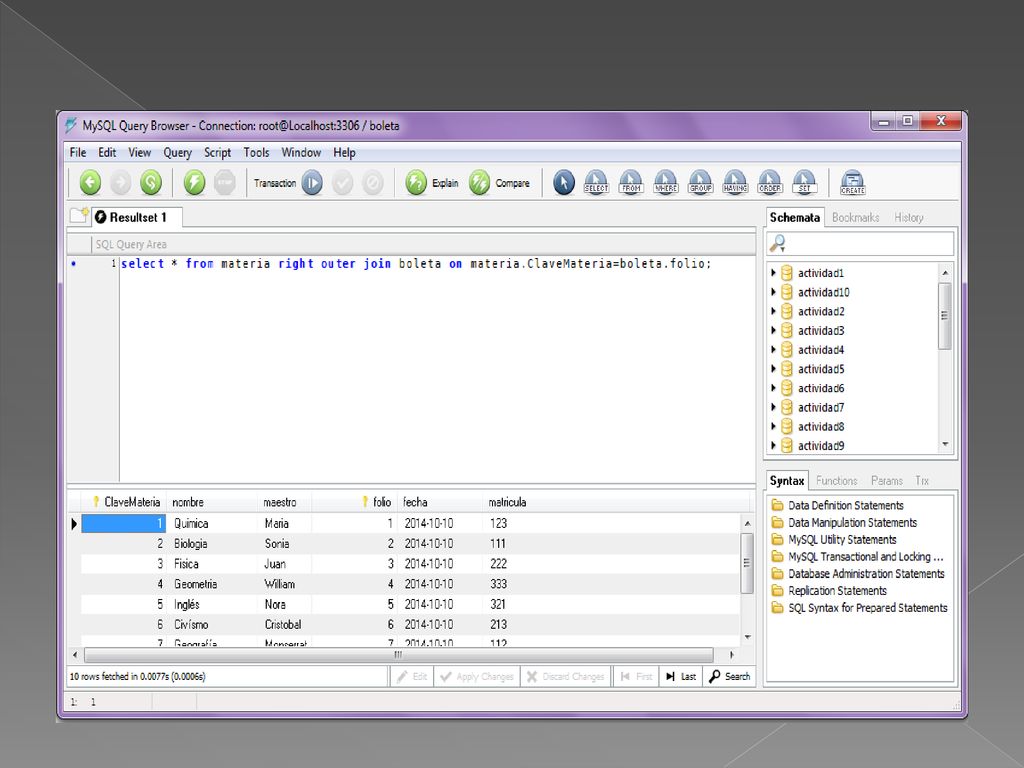Click the Apply Changes button
1024x768 pixels.
[x=477, y=677]
